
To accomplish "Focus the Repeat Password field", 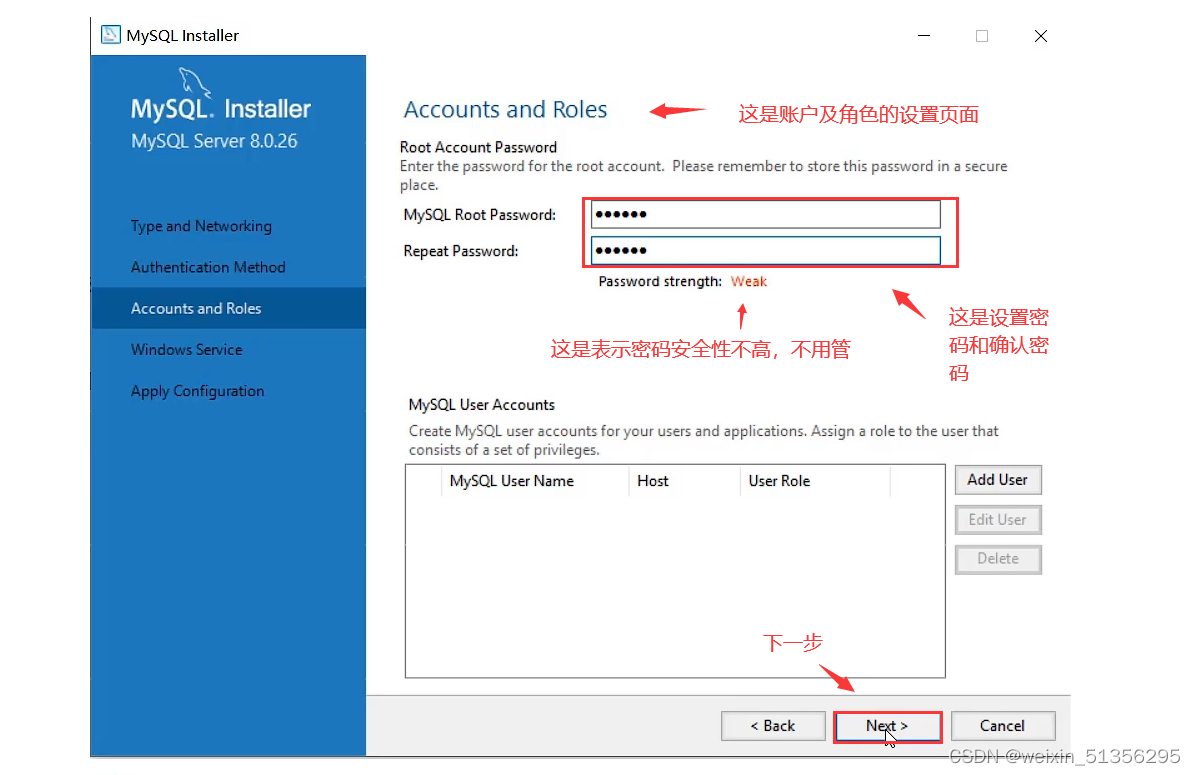I will (765, 250).
